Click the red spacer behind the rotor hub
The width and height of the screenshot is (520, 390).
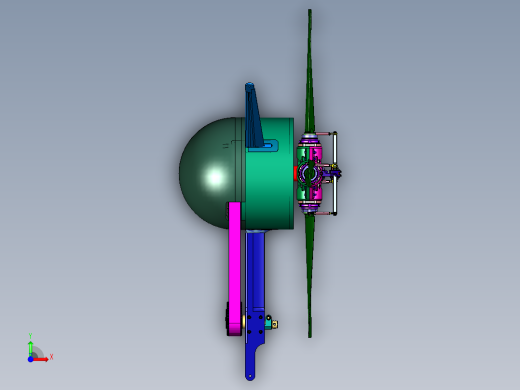click(x=295, y=173)
